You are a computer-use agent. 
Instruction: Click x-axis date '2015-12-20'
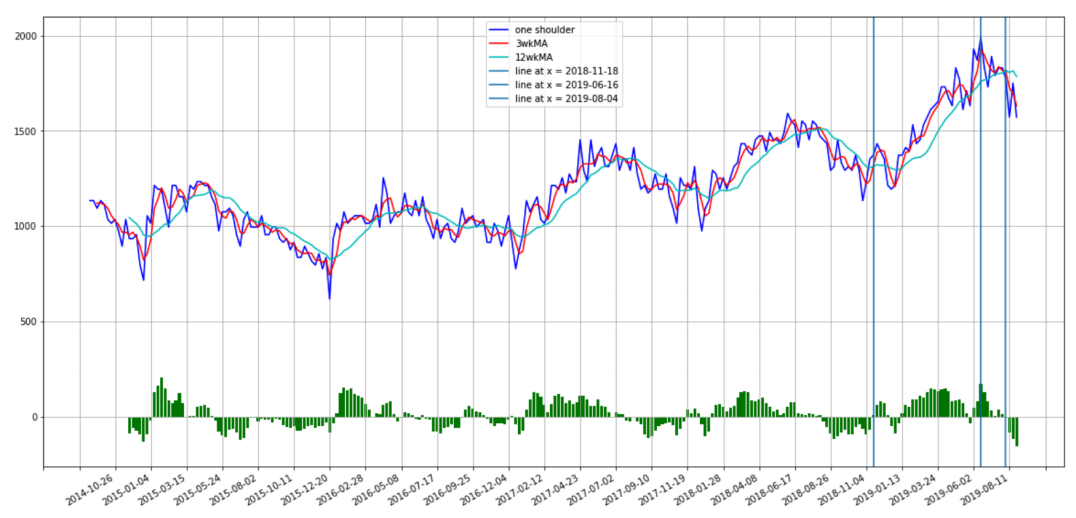305,488
